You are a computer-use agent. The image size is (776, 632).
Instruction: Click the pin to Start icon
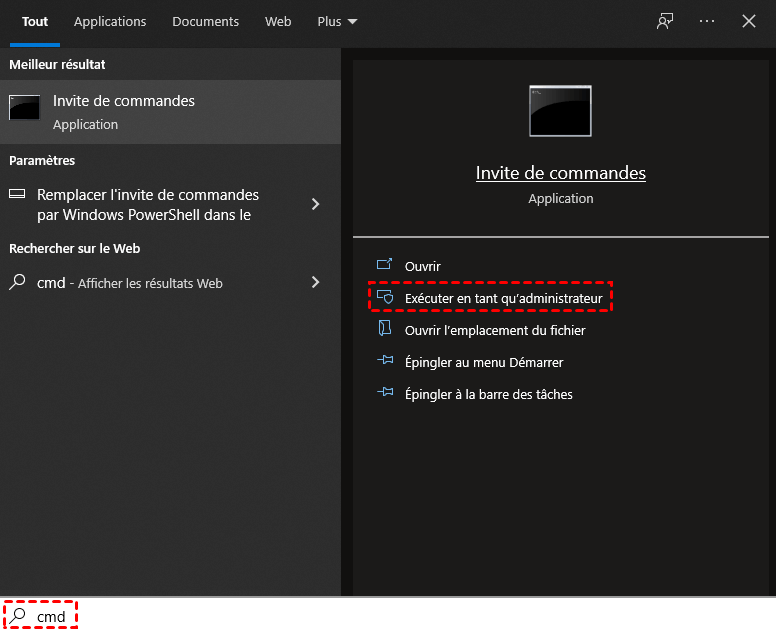click(385, 362)
